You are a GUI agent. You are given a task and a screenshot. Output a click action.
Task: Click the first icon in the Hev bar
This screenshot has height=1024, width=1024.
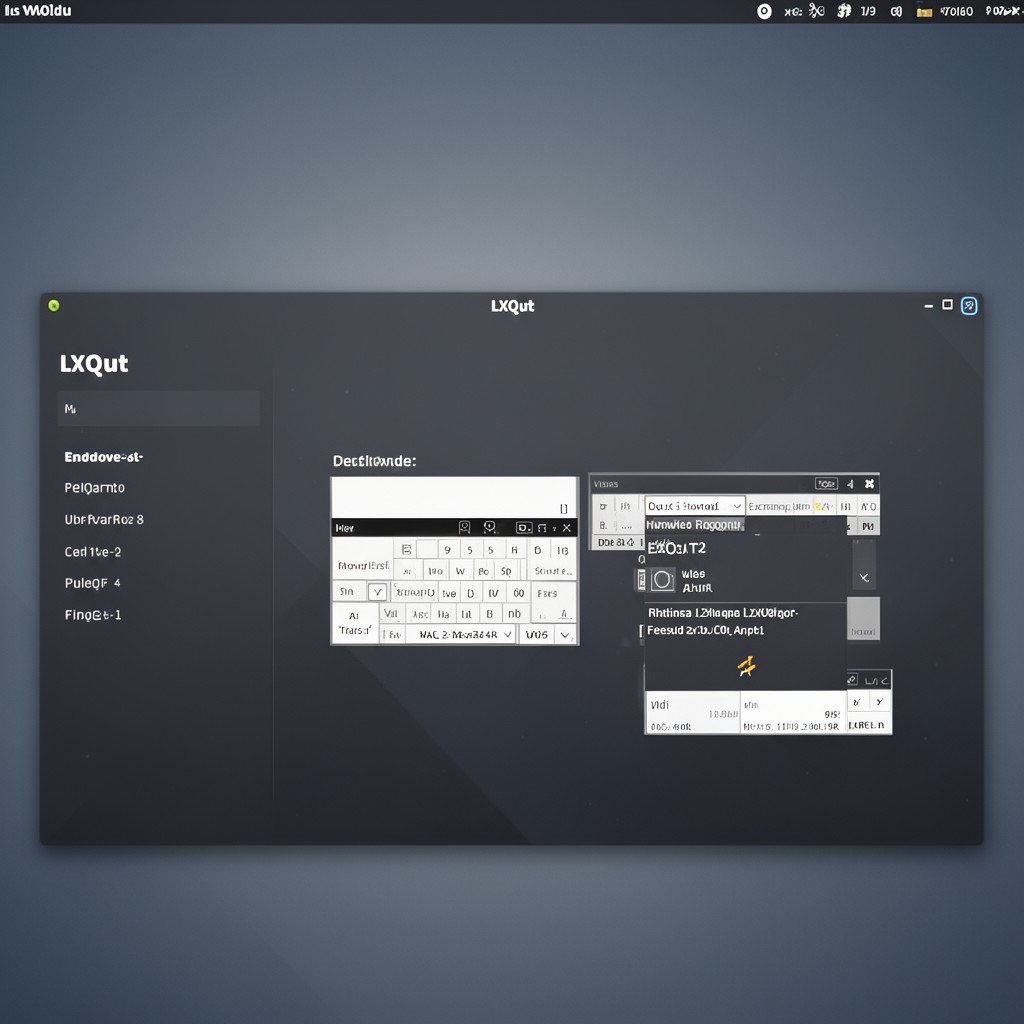tap(464, 527)
